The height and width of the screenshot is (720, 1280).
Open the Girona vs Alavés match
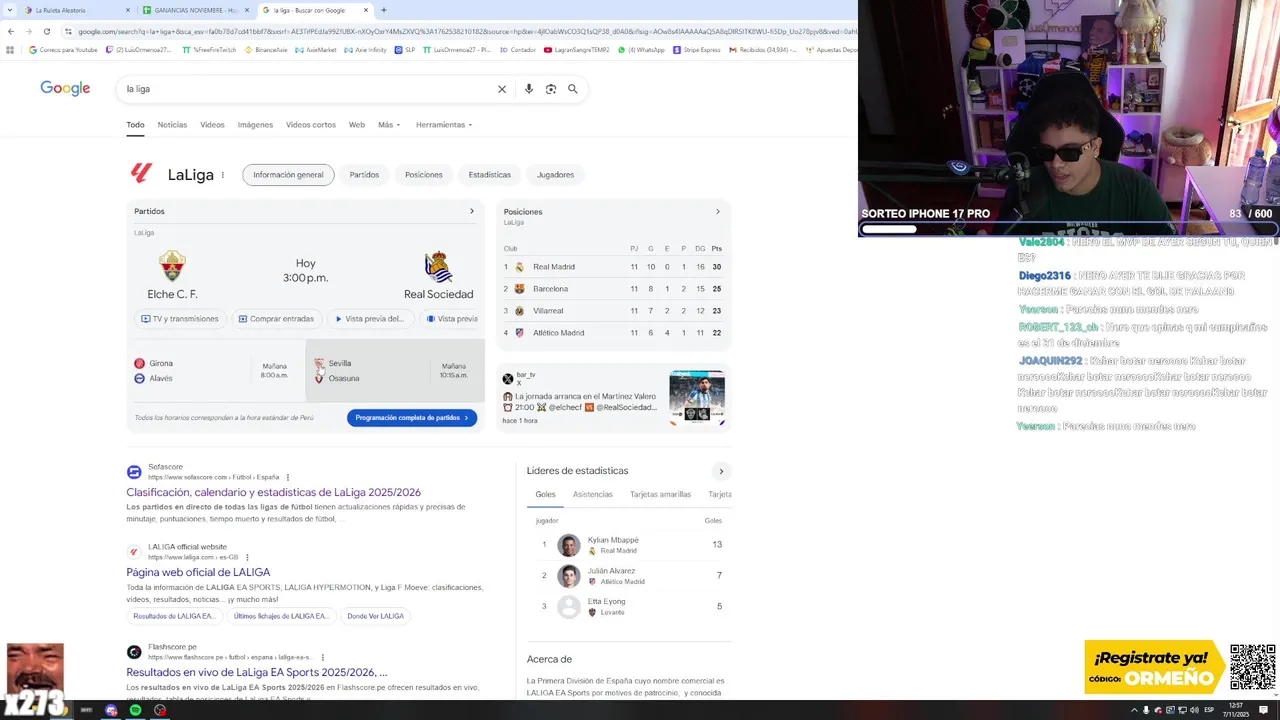[215, 370]
